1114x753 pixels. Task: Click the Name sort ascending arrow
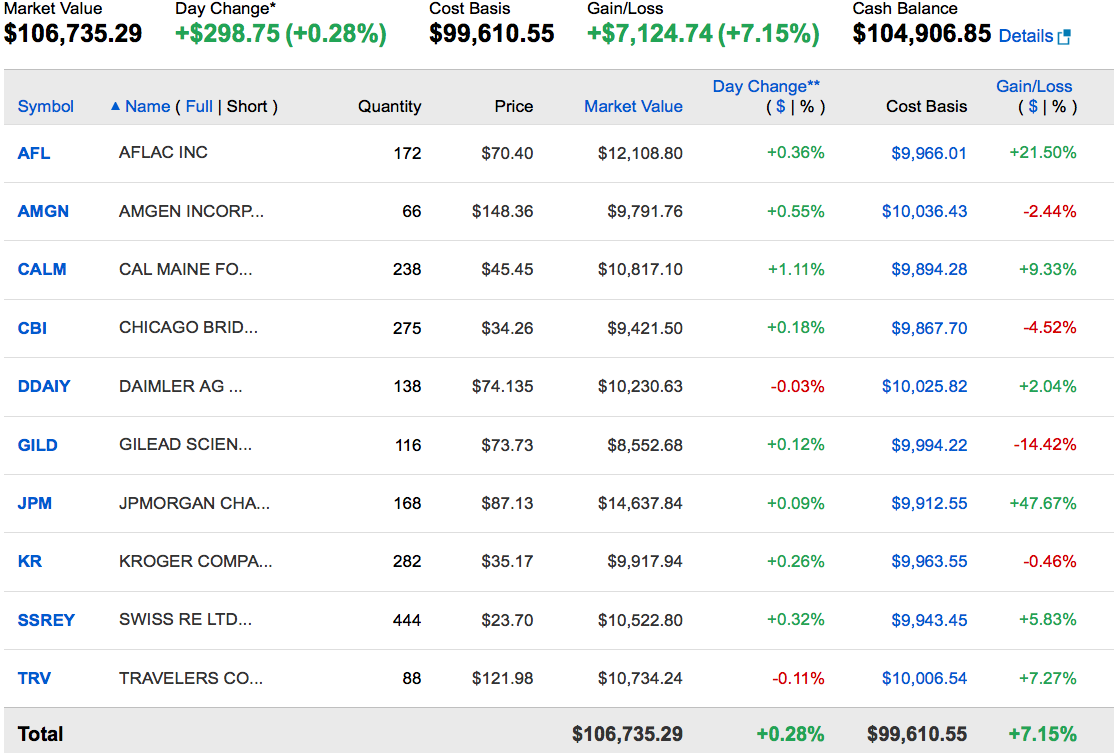[x=115, y=107]
